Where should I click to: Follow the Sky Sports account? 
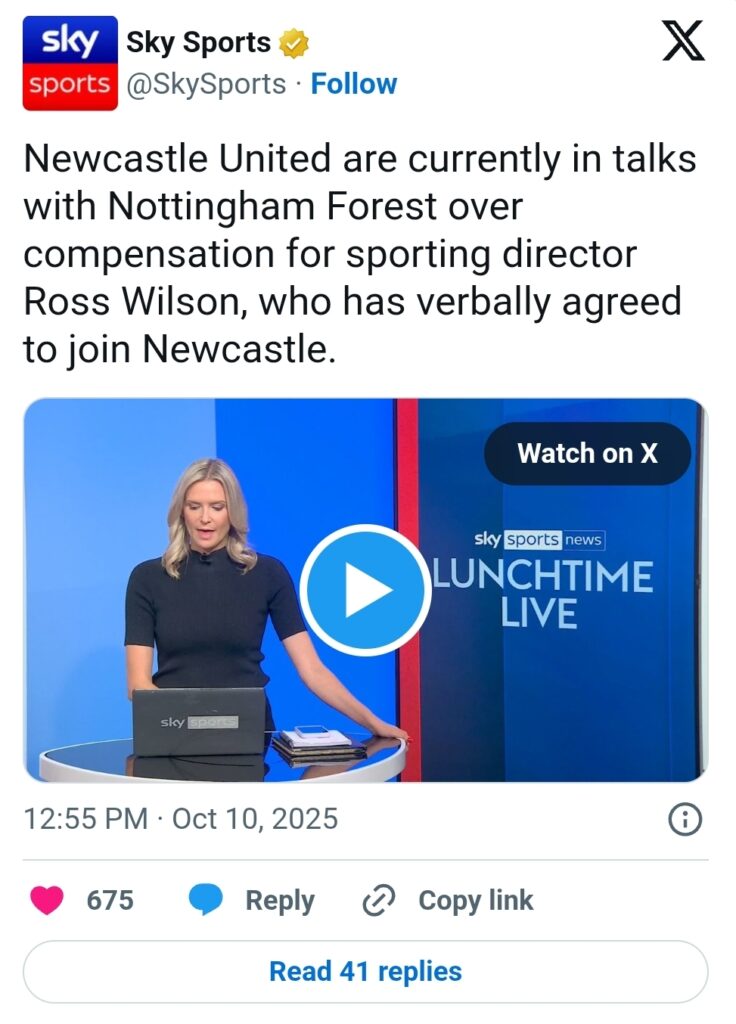353,84
